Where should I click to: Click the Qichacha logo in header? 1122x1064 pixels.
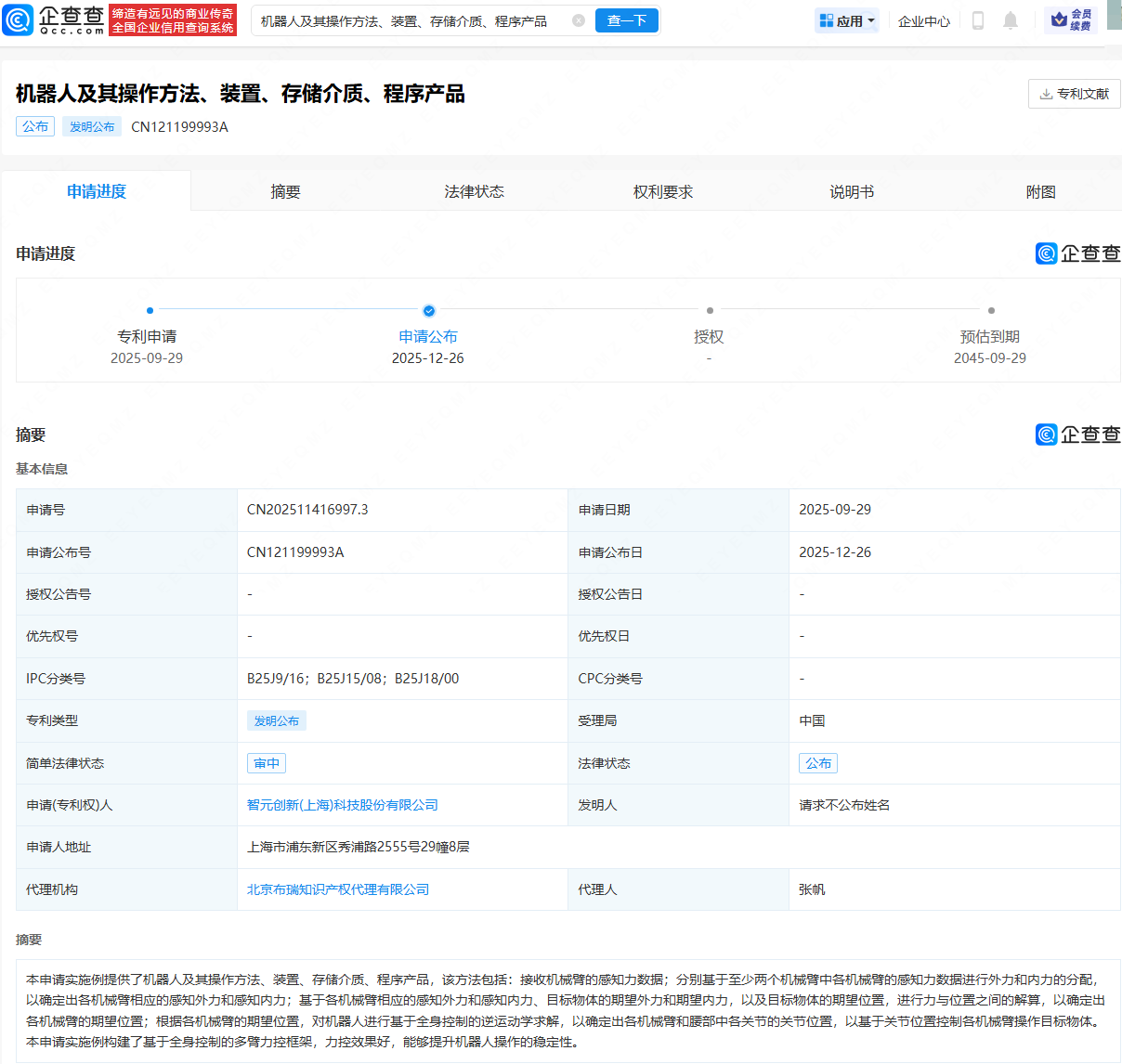click(x=54, y=19)
